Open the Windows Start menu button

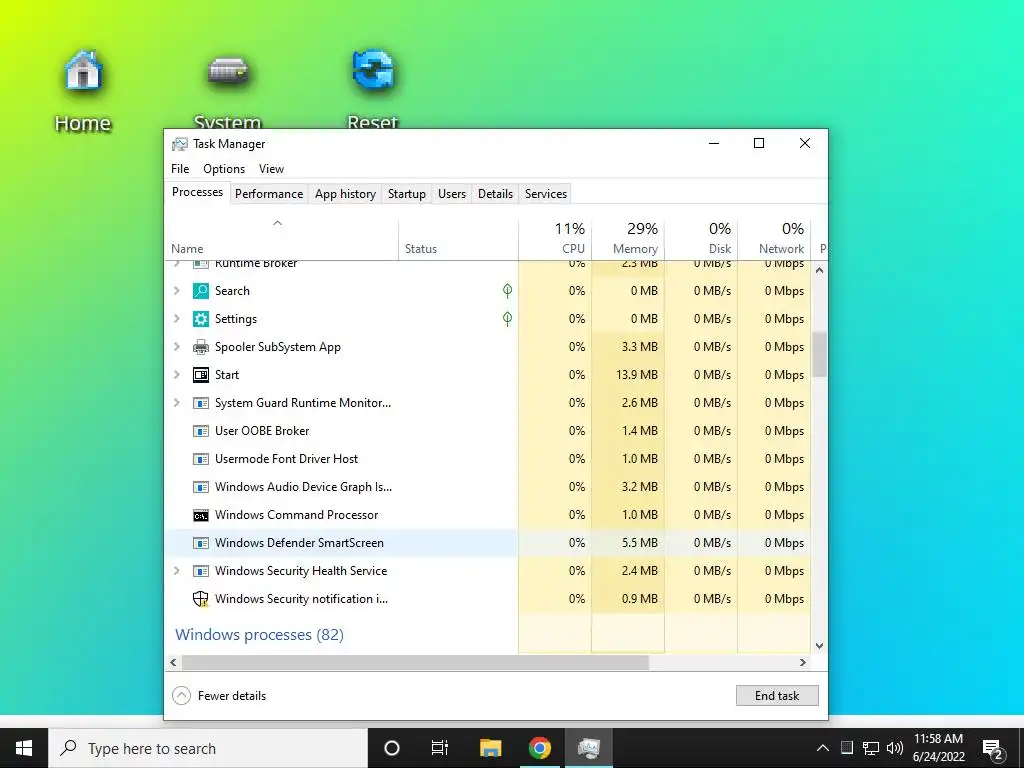[24, 748]
